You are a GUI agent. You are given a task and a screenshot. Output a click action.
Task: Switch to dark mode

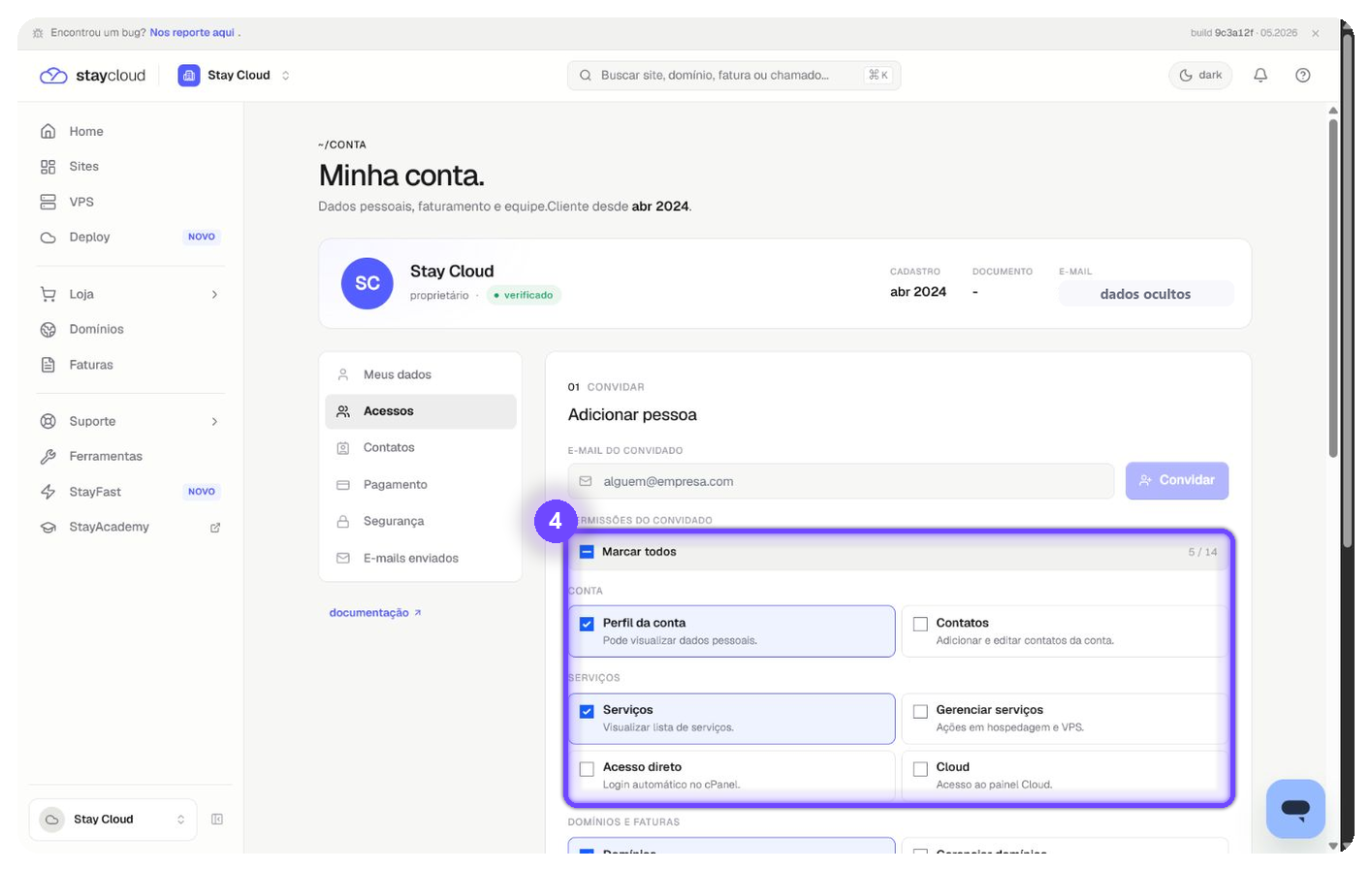1200,76
